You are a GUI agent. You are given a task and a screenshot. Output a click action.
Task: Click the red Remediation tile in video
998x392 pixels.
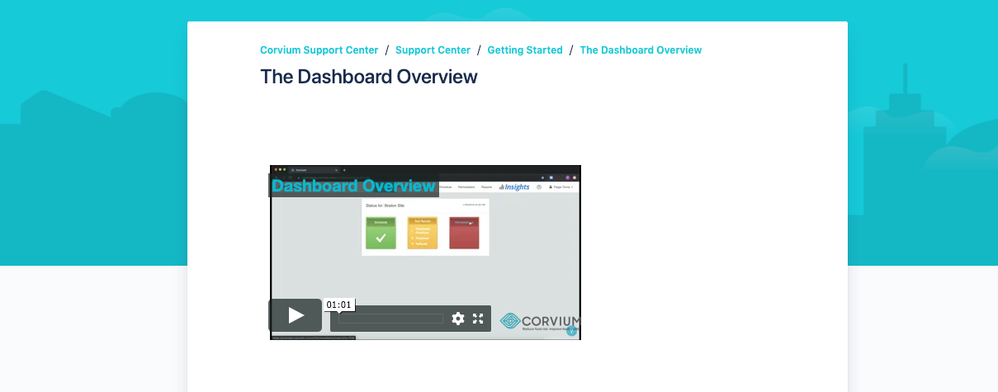(x=464, y=233)
